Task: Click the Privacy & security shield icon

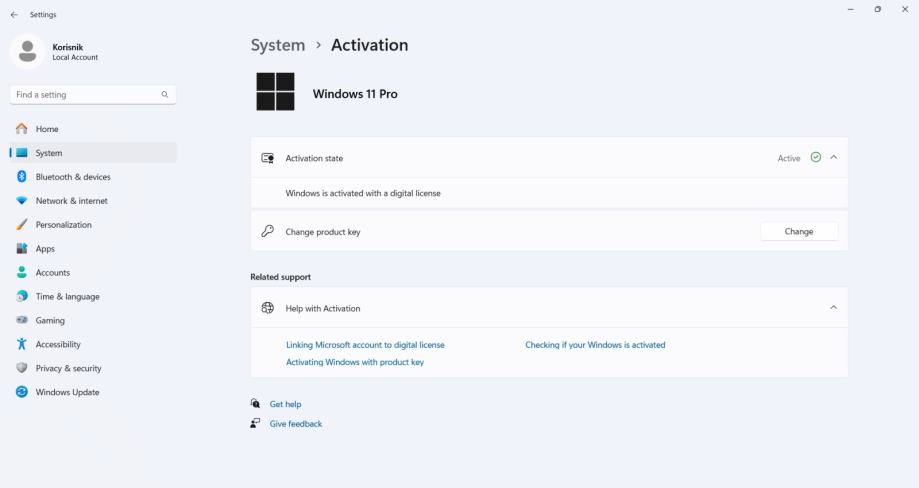Action: [22, 368]
